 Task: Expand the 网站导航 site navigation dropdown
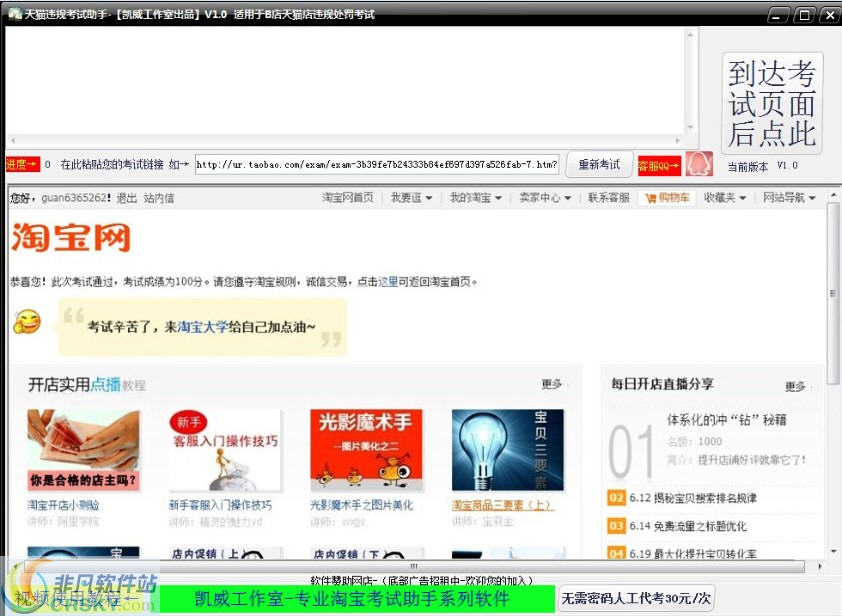(789, 198)
